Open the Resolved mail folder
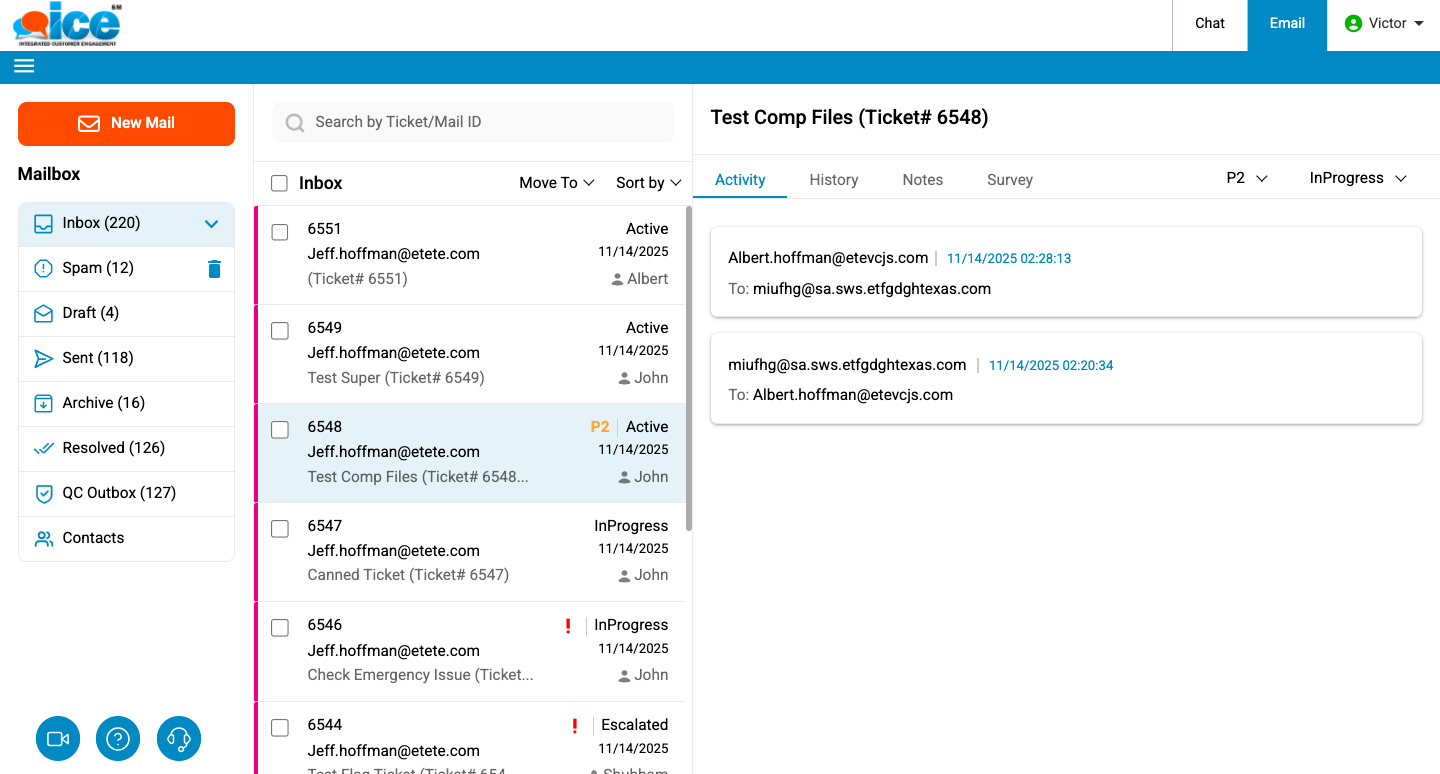Viewport: 1440px width, 774px height. coord(113,448)
